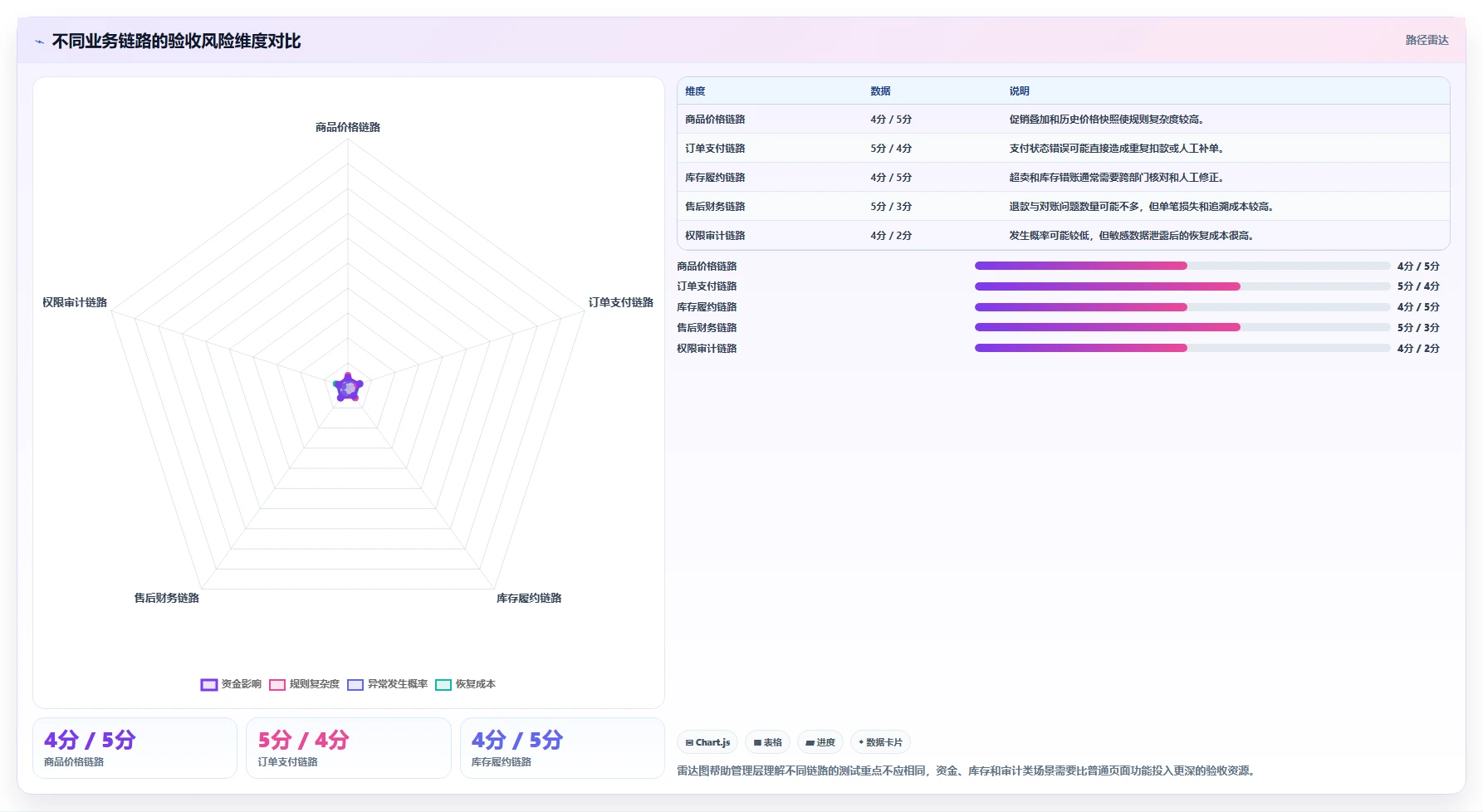Click the 4分 / 2分 value beside the progress bar
This screenshot has width=1483, height=812.
tap(1418, 349)
